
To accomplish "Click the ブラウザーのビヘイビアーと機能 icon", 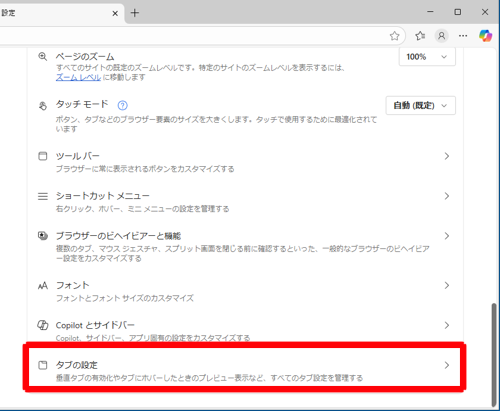I will [43, 236].
